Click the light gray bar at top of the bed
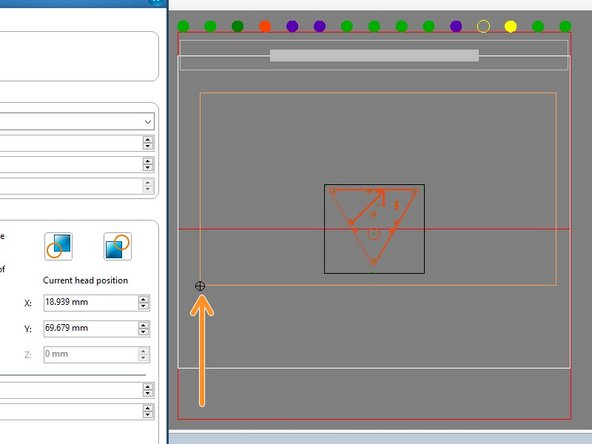Image resolution: width=592 pixels, height=444 pixels. click(374, 56)
